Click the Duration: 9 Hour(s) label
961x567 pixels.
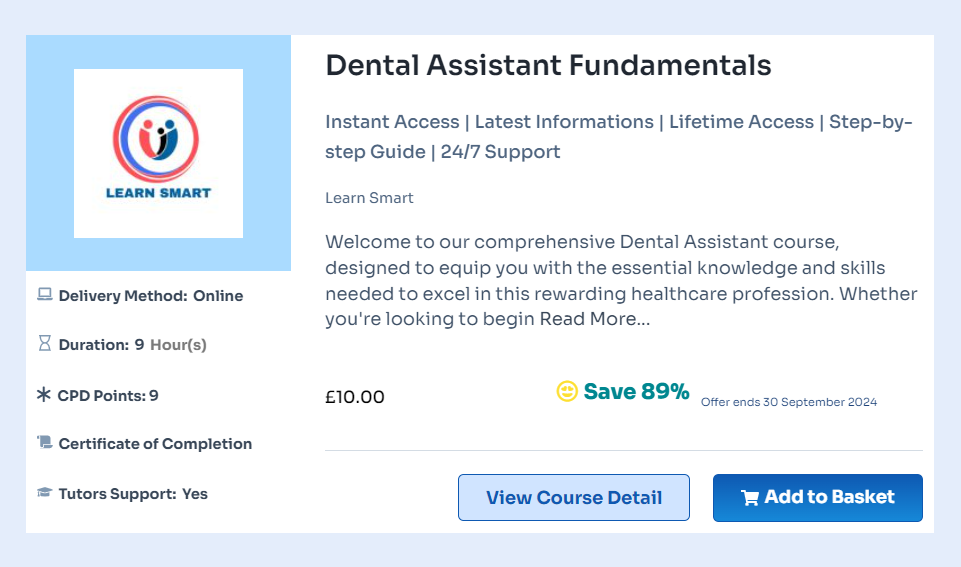(x=132, y=345)
